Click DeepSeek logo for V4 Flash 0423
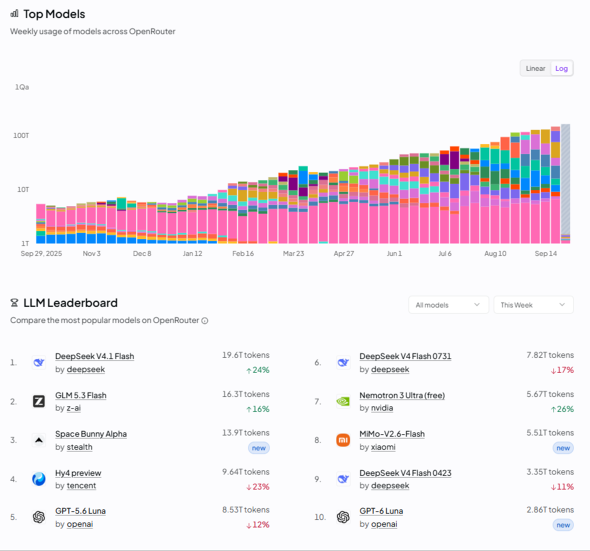The width and height of the screenshot is (590, 551). pos(343,479)
